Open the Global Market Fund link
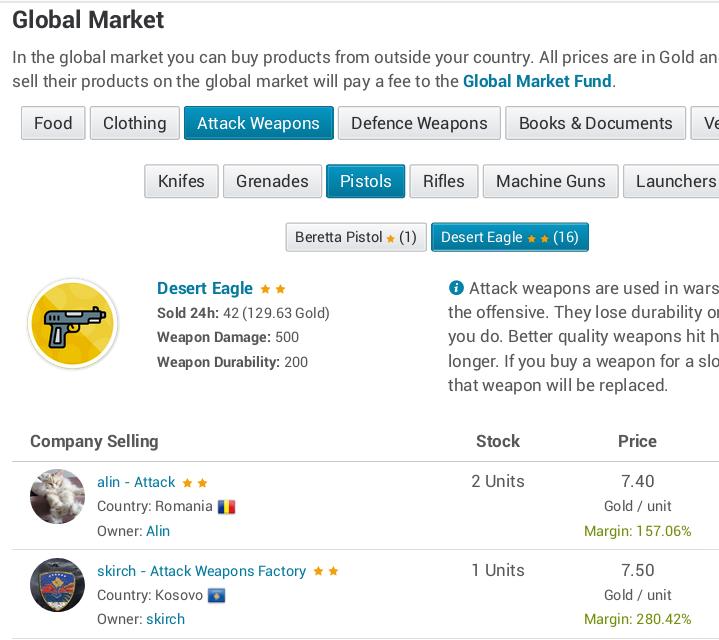Viewport: 719px width, 640px height. point(537,81)
